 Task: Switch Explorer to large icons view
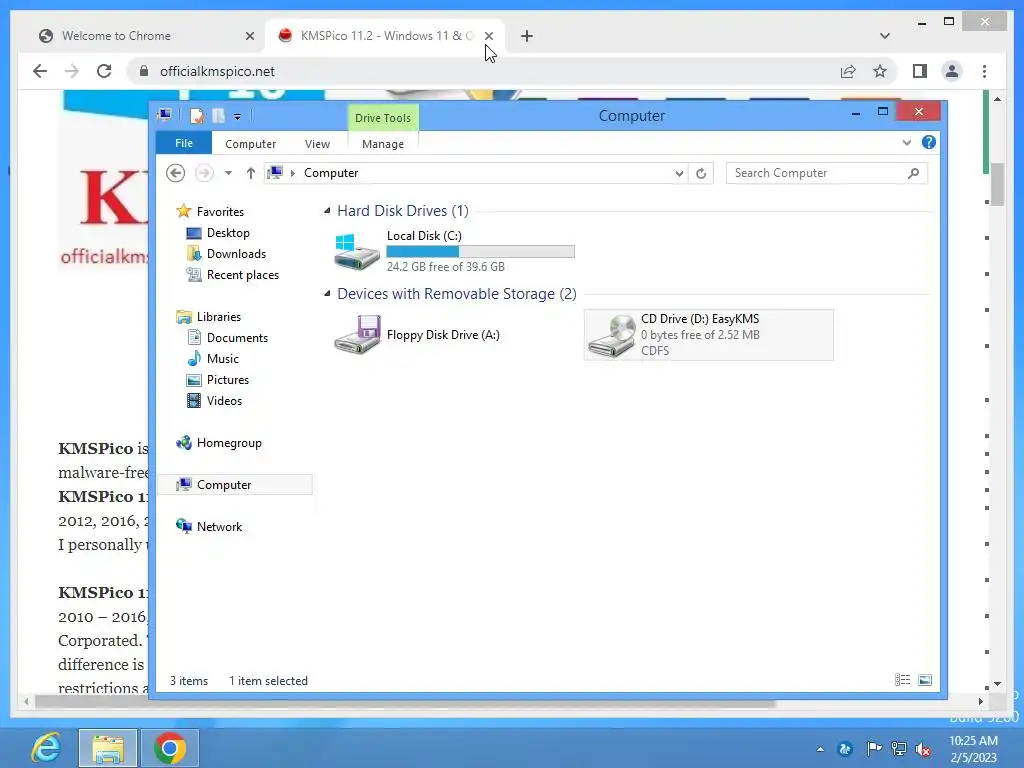point(925,680)
